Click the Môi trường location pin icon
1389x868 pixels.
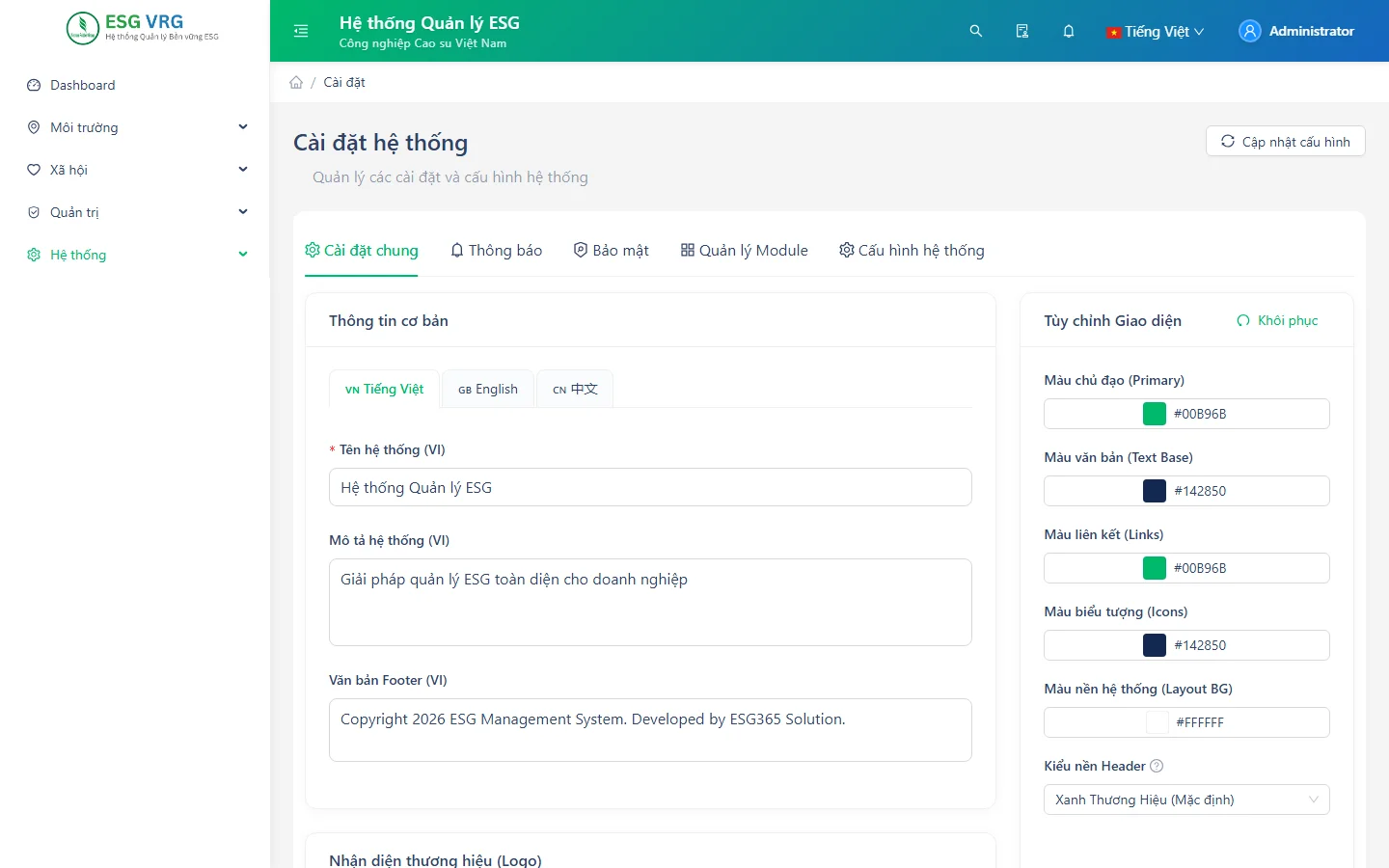34,127
